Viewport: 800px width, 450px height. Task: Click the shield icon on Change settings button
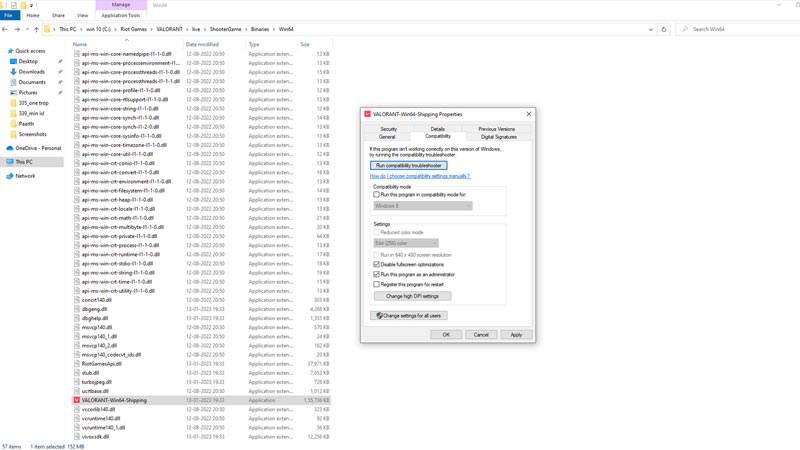pos(379,316)
